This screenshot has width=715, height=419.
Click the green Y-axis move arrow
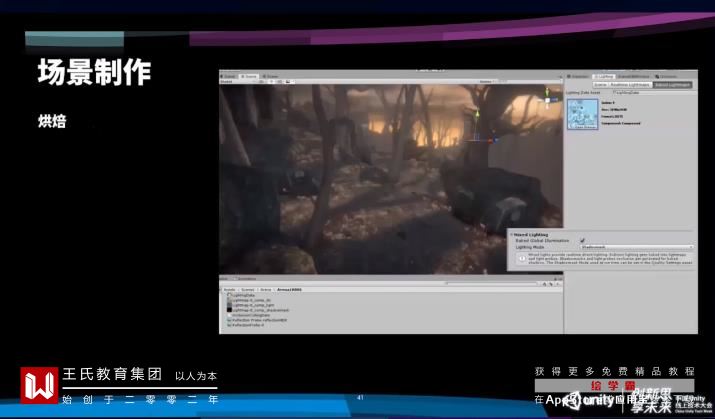(477, 114)
